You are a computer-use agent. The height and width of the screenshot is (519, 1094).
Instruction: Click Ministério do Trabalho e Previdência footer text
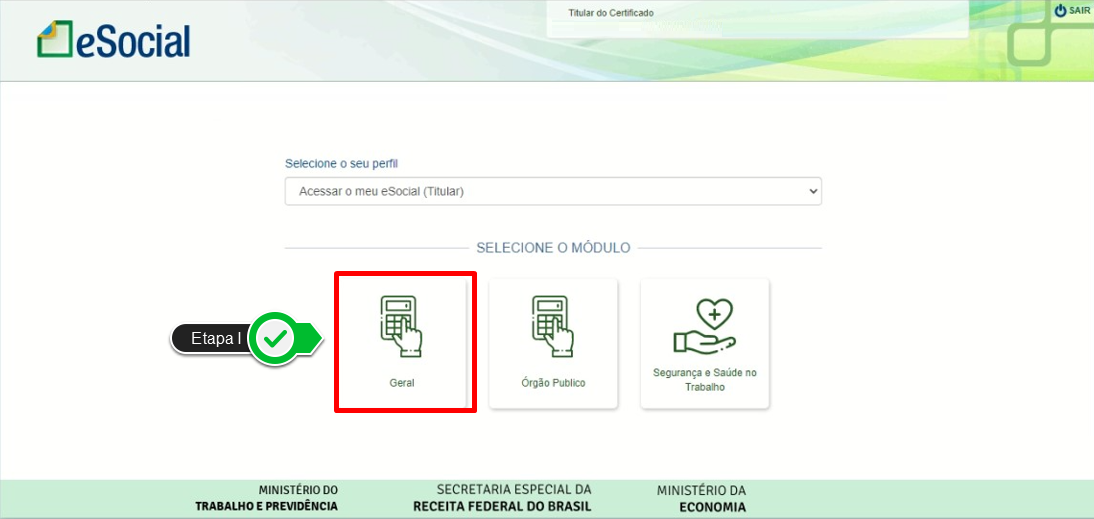(267, 498)
